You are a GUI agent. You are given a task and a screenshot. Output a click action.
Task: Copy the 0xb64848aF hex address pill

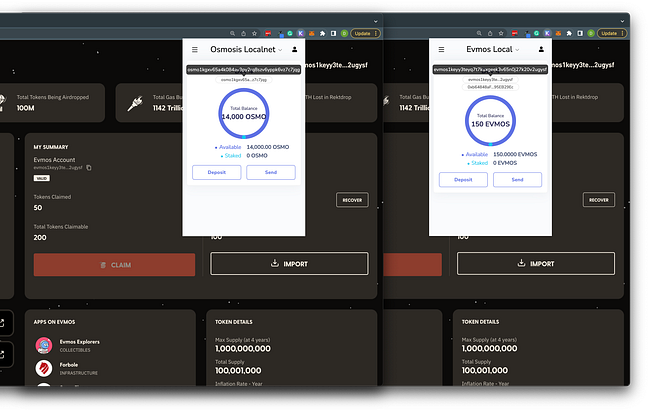490,87
